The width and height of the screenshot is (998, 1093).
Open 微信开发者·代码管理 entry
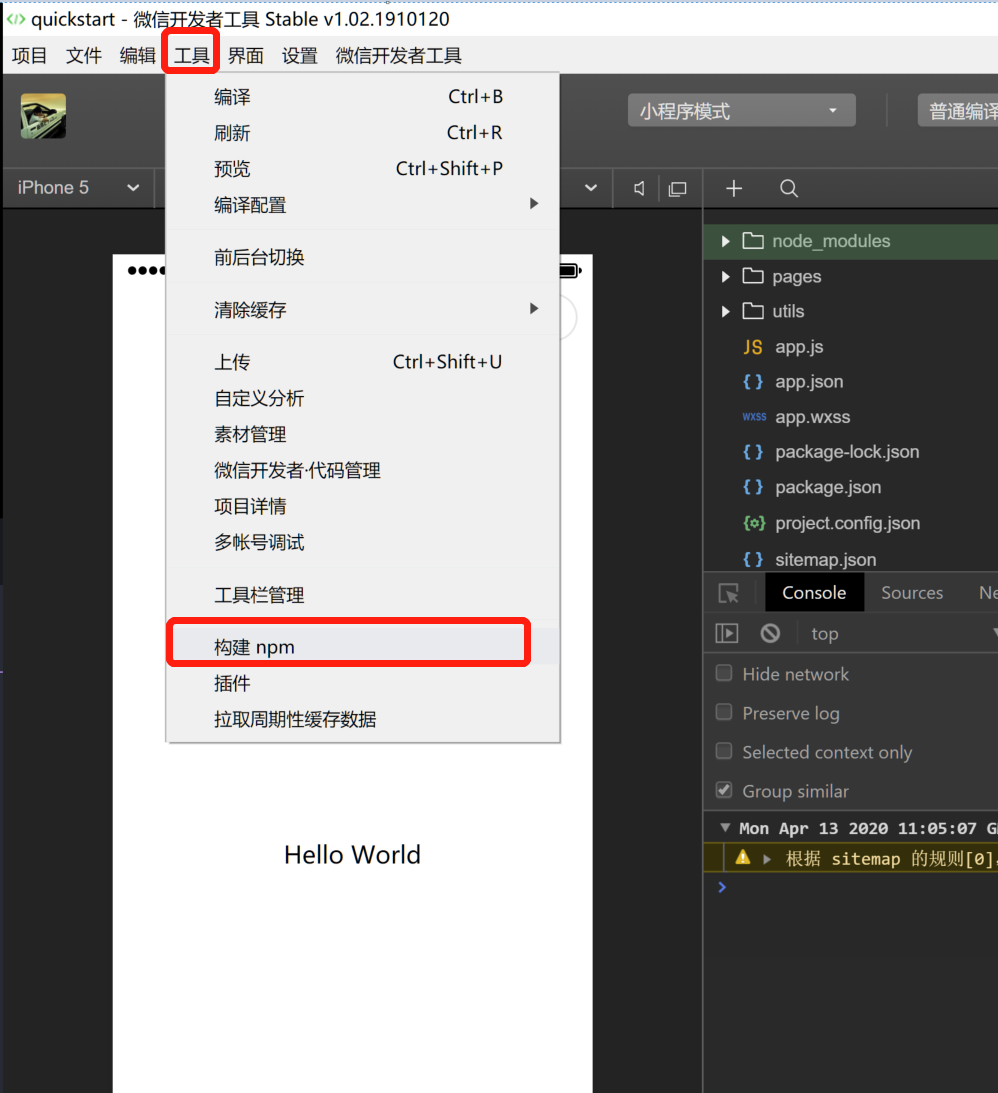pos(362,471)
